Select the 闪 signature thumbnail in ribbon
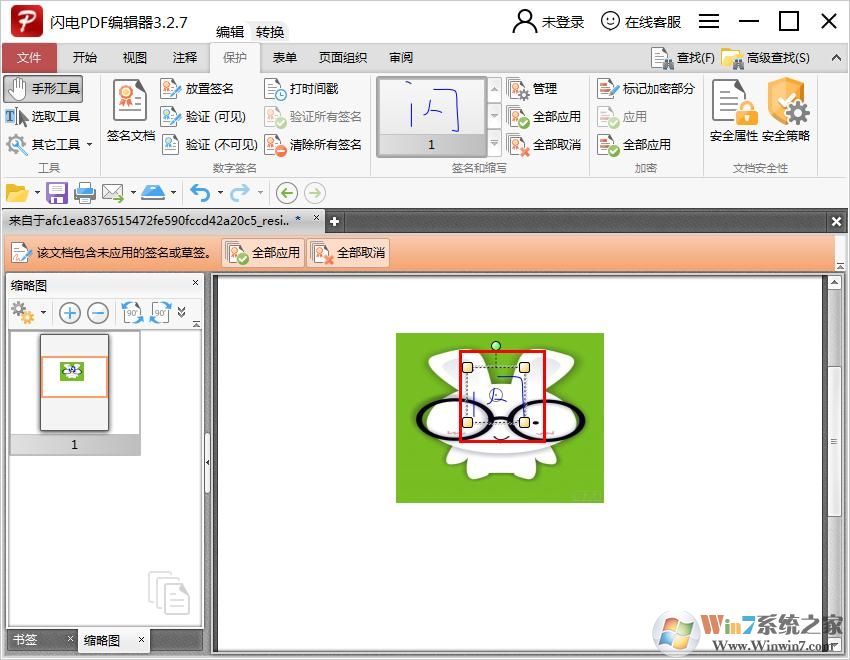Screen dimensions: 850x660 coord(432,117)
